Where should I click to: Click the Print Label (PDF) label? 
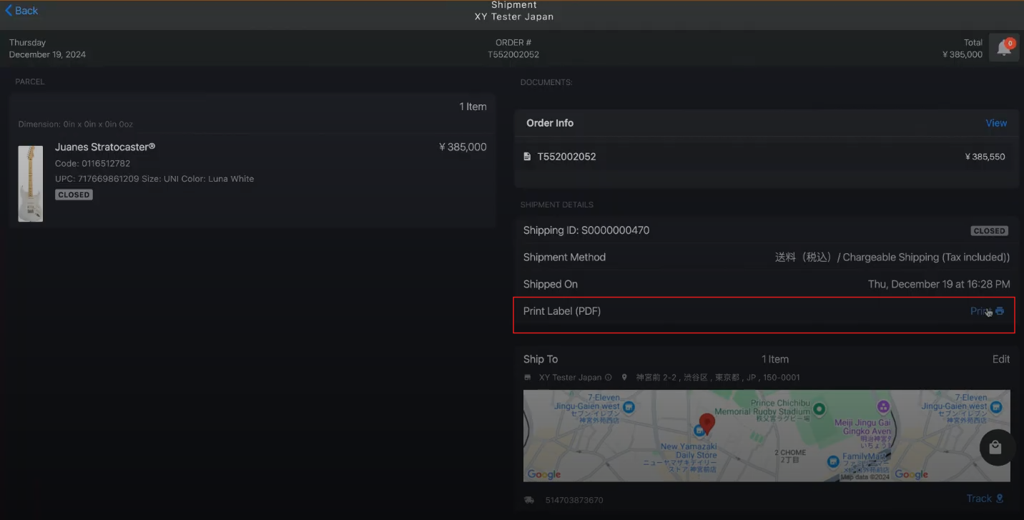tap(562, 311)
